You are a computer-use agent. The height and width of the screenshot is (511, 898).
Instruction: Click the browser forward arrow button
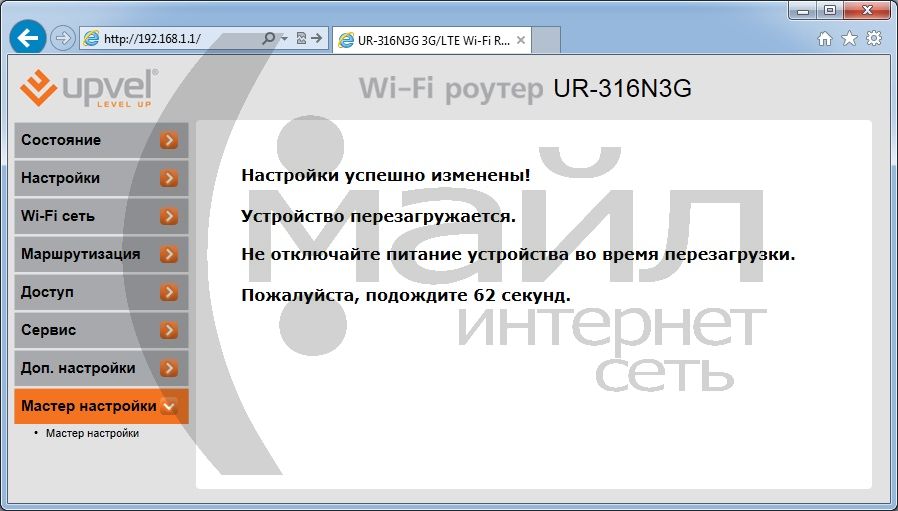coord(62,39)
